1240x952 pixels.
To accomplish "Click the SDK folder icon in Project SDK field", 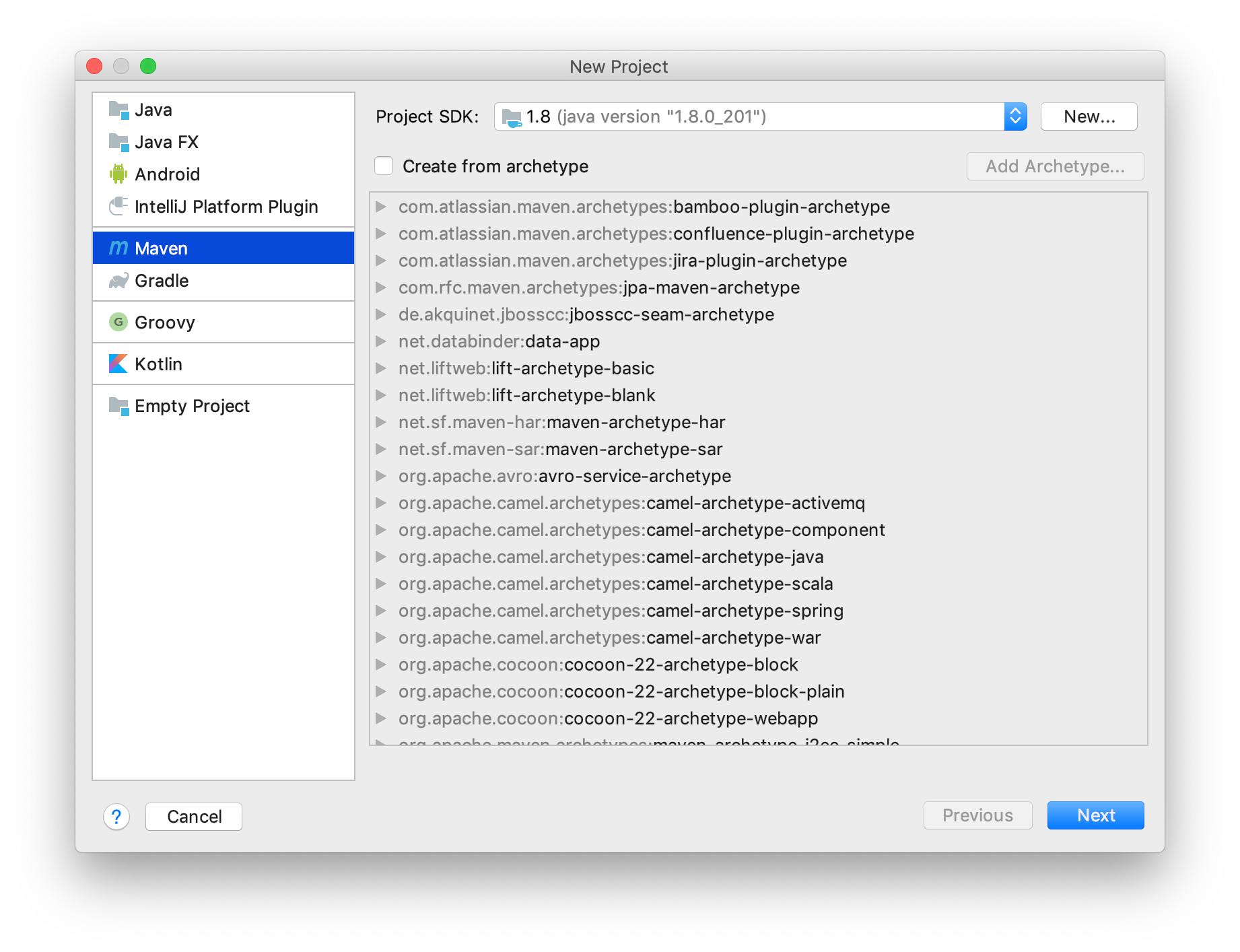I will tap(512, 117).
